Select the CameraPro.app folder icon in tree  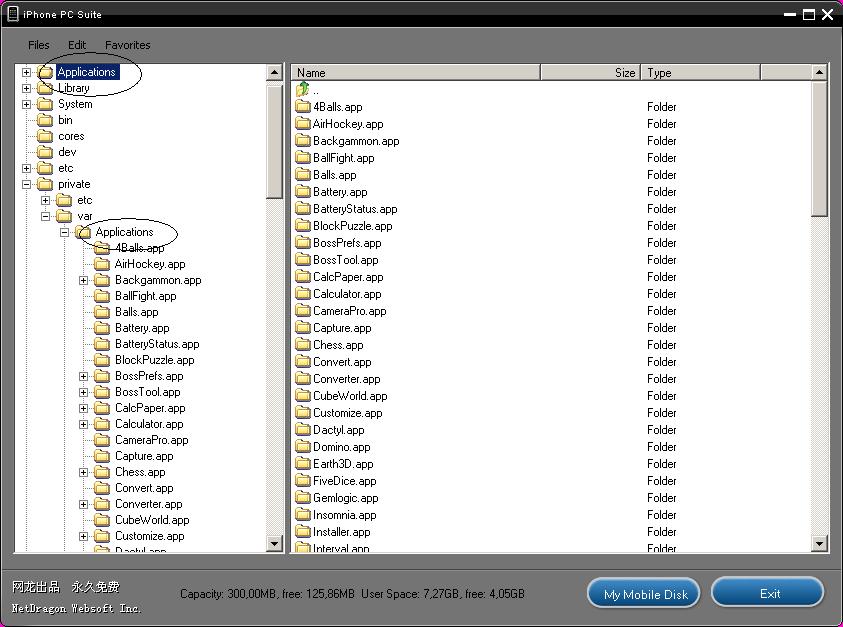102,440
